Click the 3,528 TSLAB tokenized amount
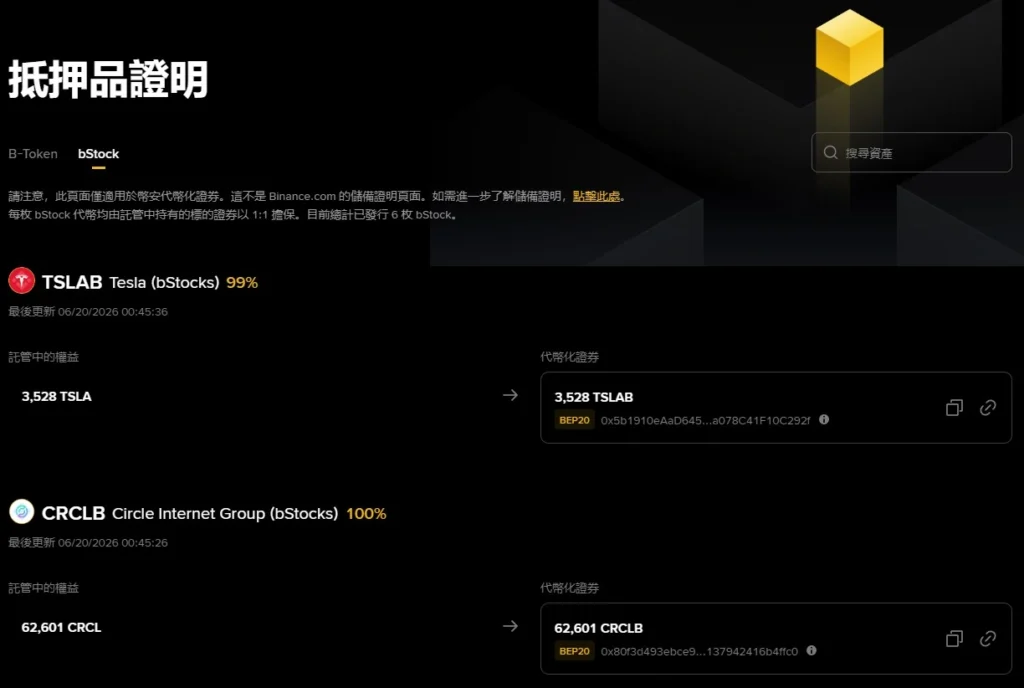 (x=594, y=397)
